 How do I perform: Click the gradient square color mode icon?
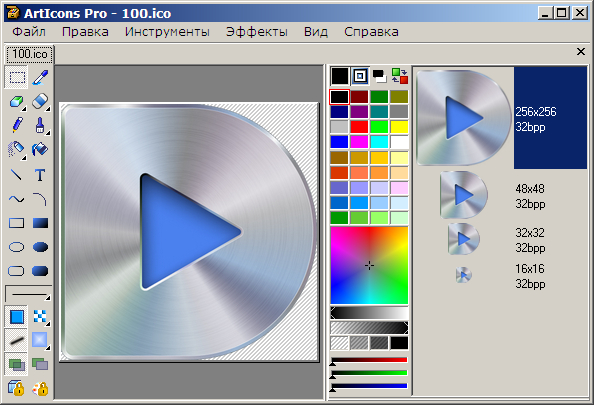pyautogui.click(x=360, y=76)
